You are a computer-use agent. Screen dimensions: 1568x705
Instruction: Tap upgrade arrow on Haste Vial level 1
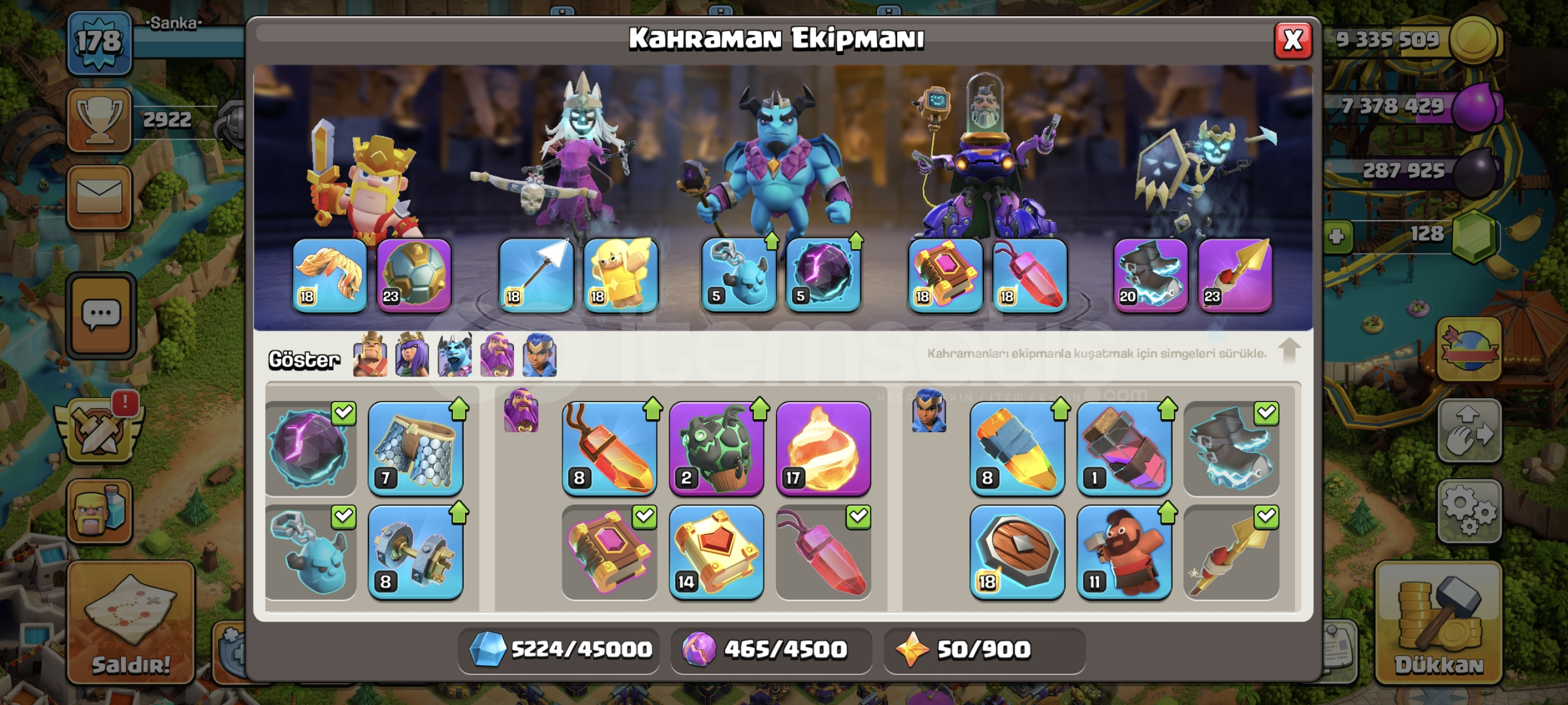1168,409
